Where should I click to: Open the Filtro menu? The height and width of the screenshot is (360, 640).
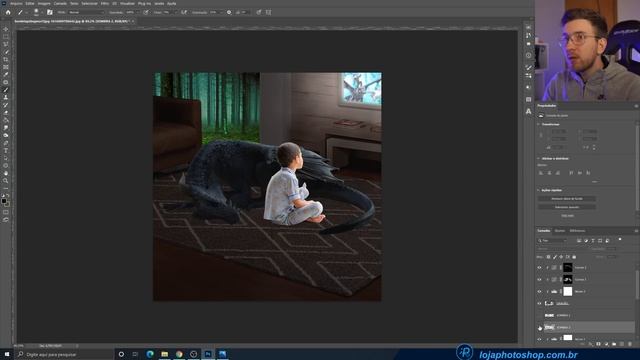click(105, 3)
